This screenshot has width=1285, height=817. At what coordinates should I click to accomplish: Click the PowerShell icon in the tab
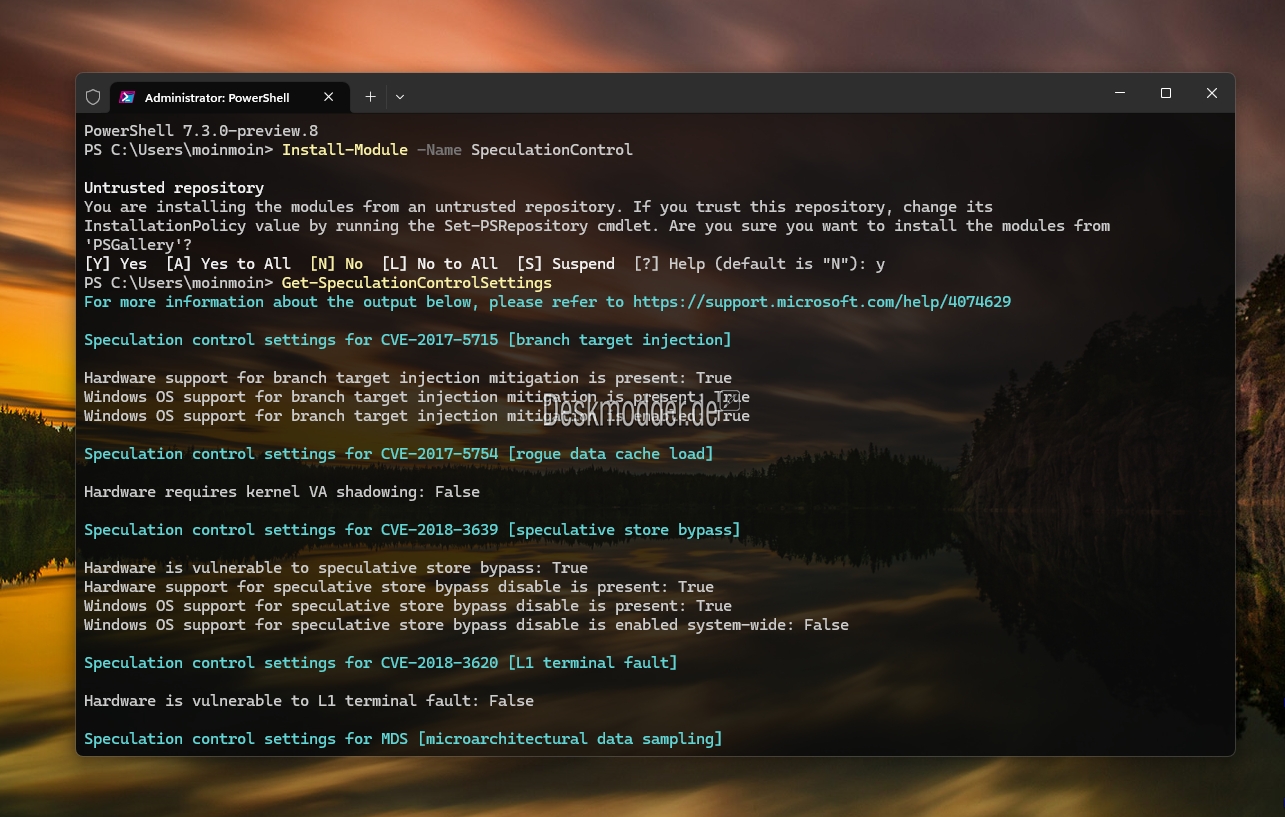tap(127, 97)
